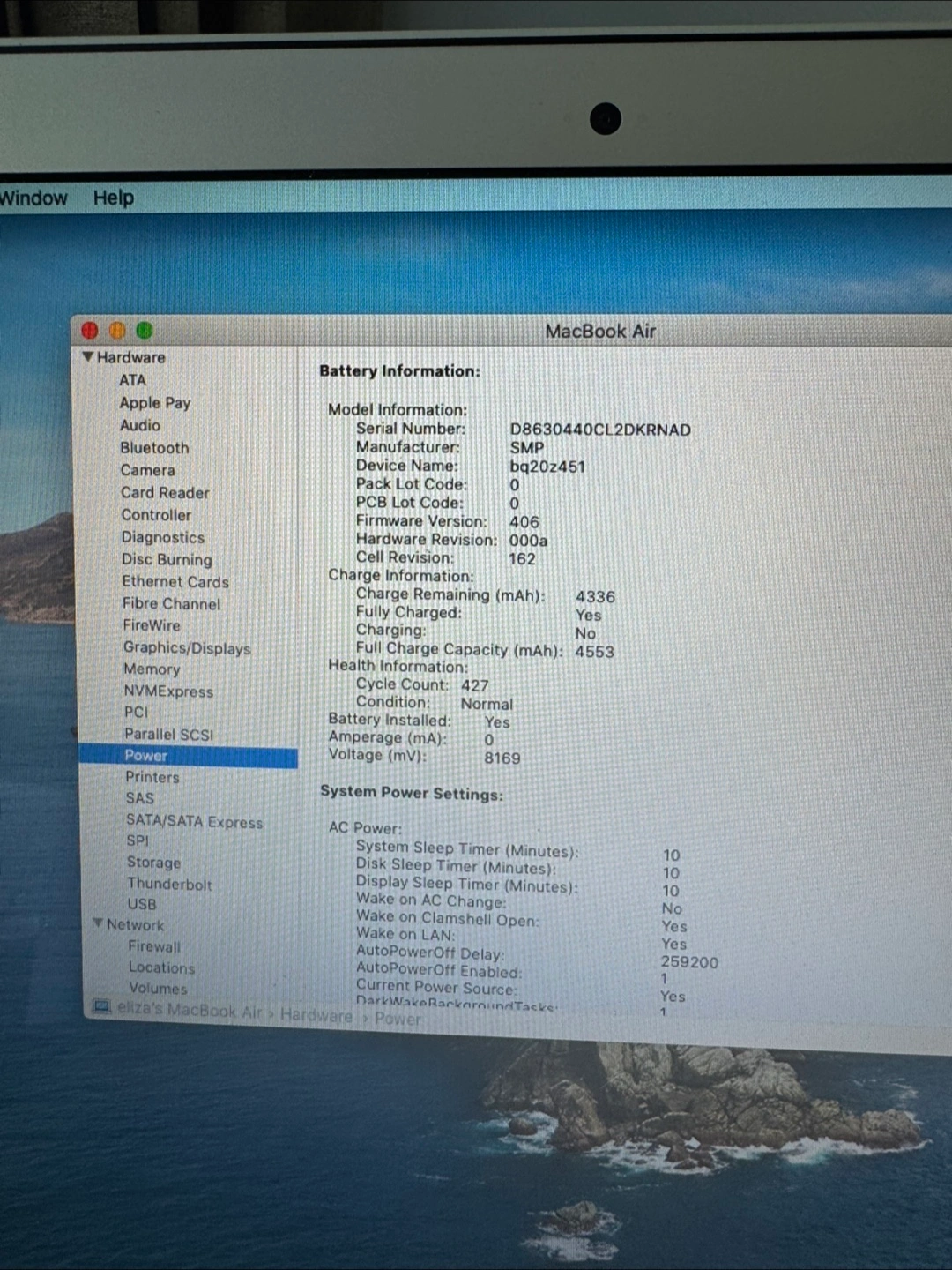Open Graphics/Displays information
Image resolution: width=952 pixels, height=1270 pixels.
click(x=187, y=647)
